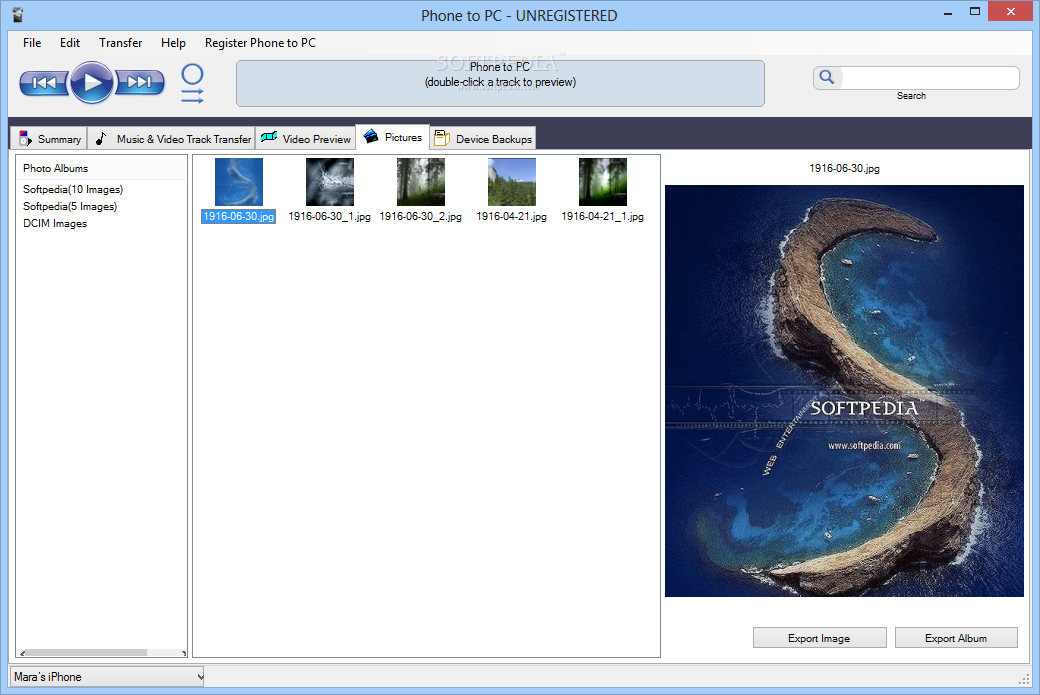Switch to the Summary tab
The width and height of the screenshot is (1040, 695).
pos(50,139)
